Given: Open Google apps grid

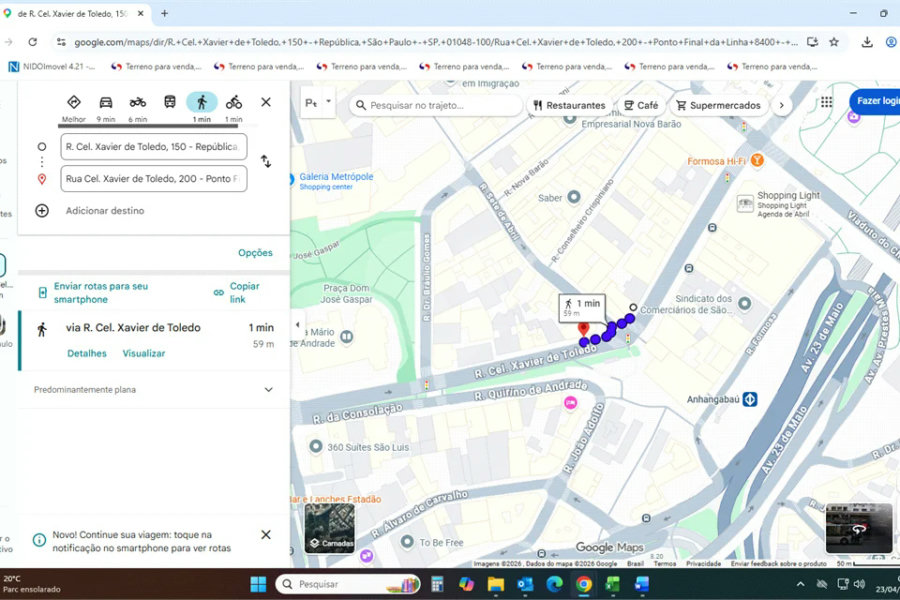Looking at the screenshot, I should point(827,102).
